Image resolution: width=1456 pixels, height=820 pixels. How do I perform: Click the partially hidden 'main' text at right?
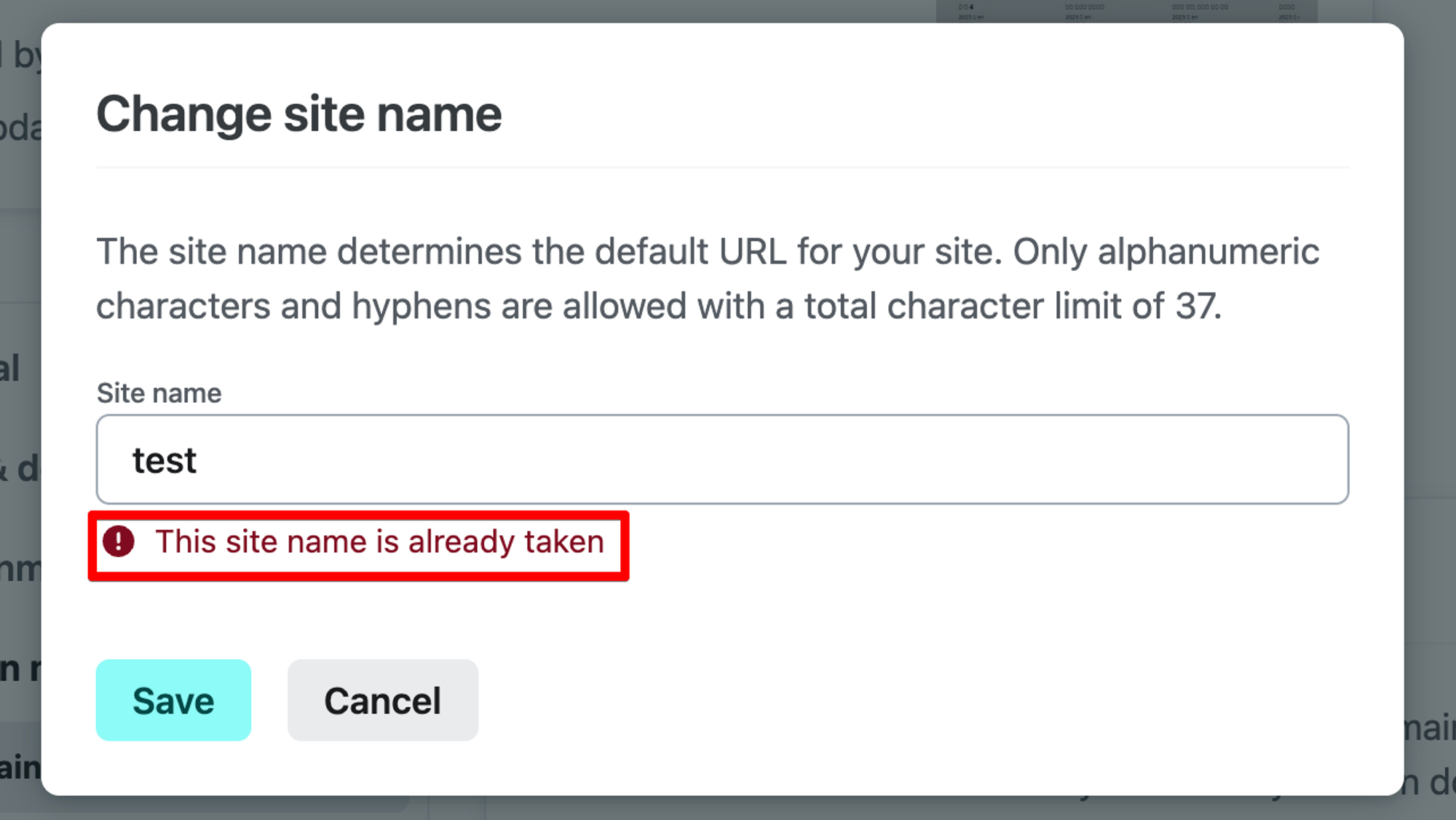coord(1430,728)
